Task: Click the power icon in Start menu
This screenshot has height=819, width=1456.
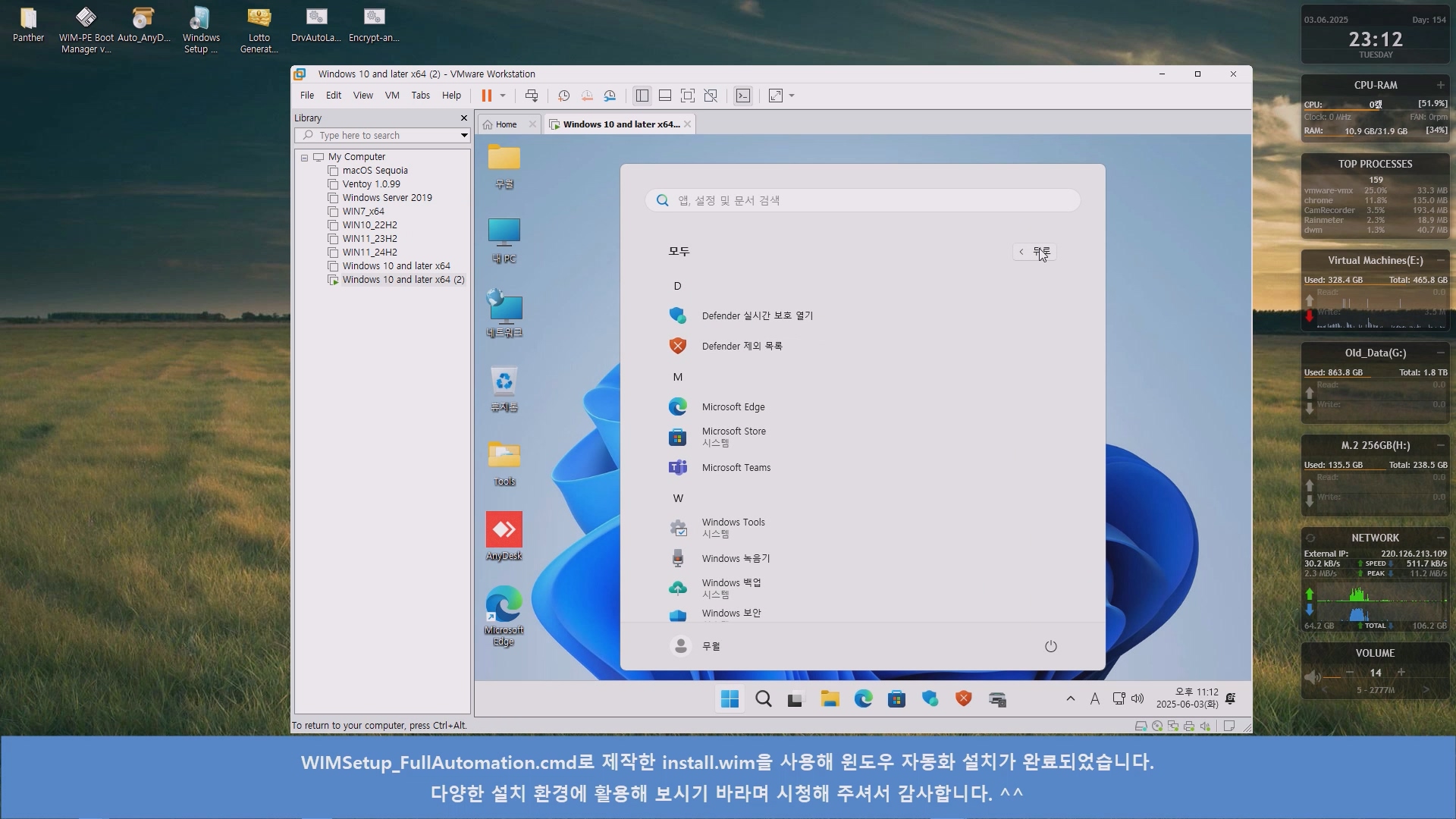Action: pyautogui.click(x=1050, y=646)
